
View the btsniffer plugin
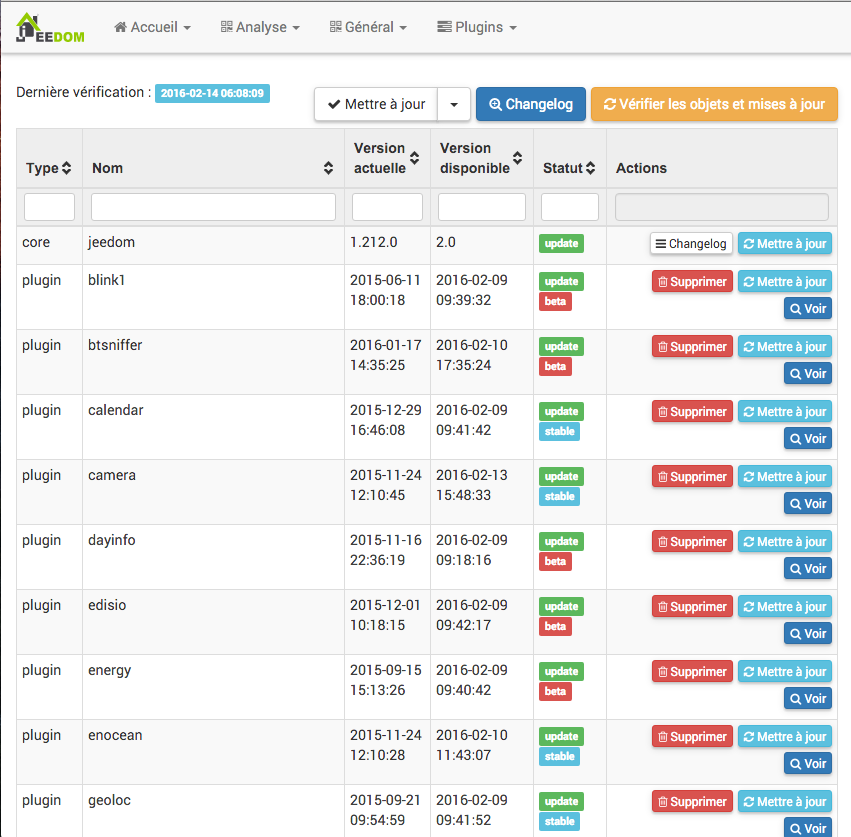pyautogui.click(x=808, y=373)
